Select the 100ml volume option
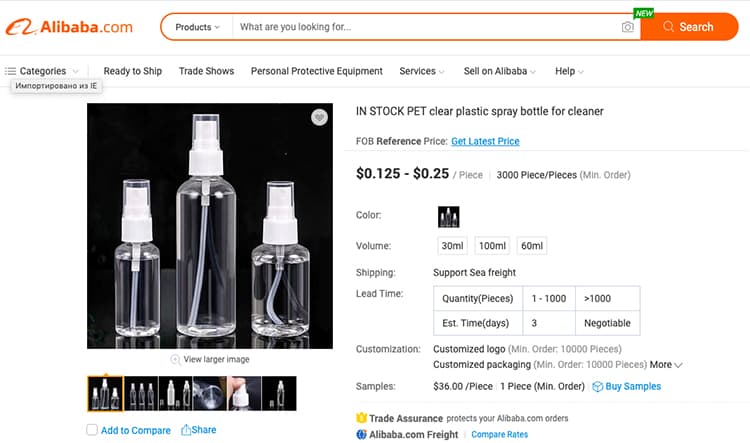This screenshot has width=750, height=443. point(492,246)
